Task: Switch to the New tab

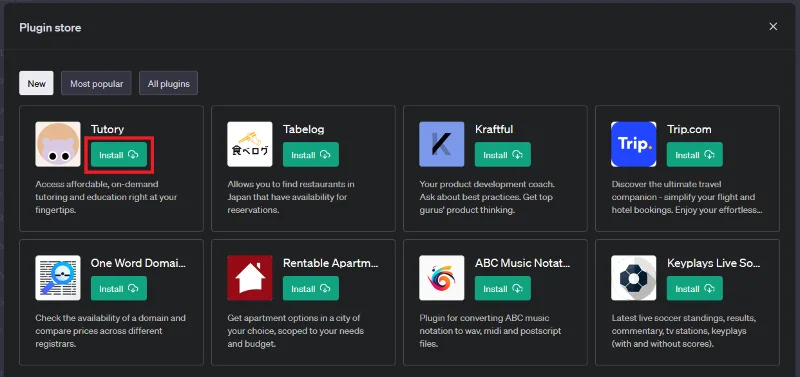Action: coord(36,83)
